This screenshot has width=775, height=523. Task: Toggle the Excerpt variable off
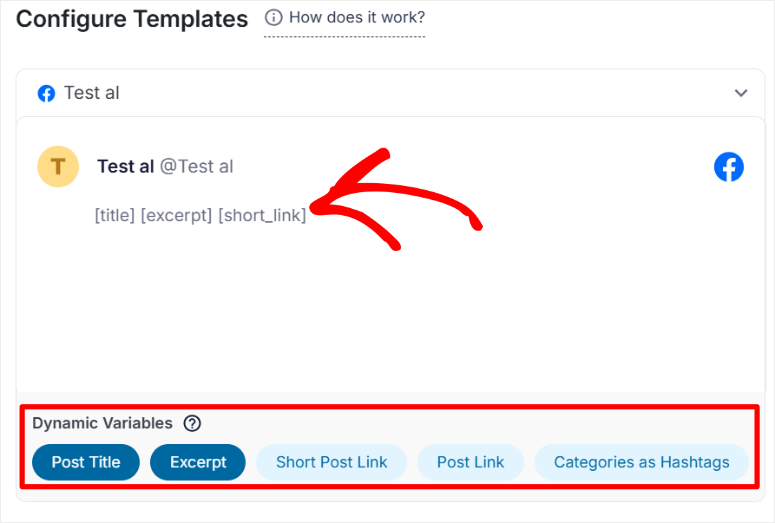click(x=198, y=462)
